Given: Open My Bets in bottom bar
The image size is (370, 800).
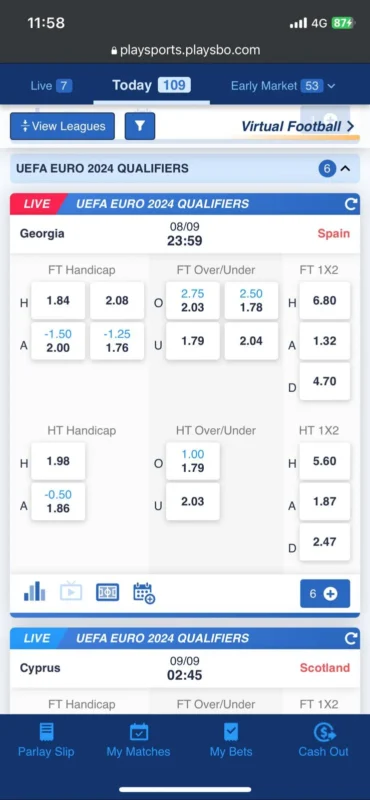Looking at the screenshot, I should (231, 740).
